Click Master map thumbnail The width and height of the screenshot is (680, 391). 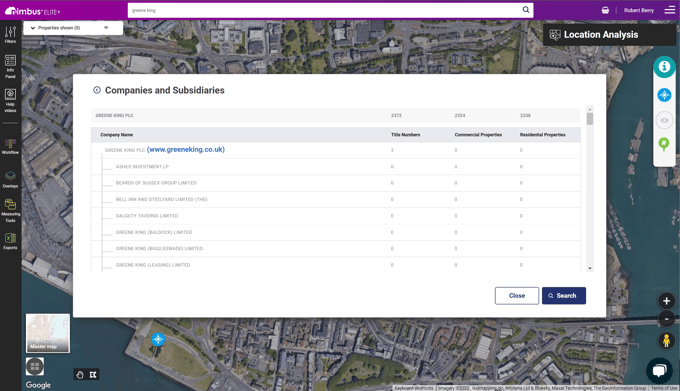click(48, 333)
